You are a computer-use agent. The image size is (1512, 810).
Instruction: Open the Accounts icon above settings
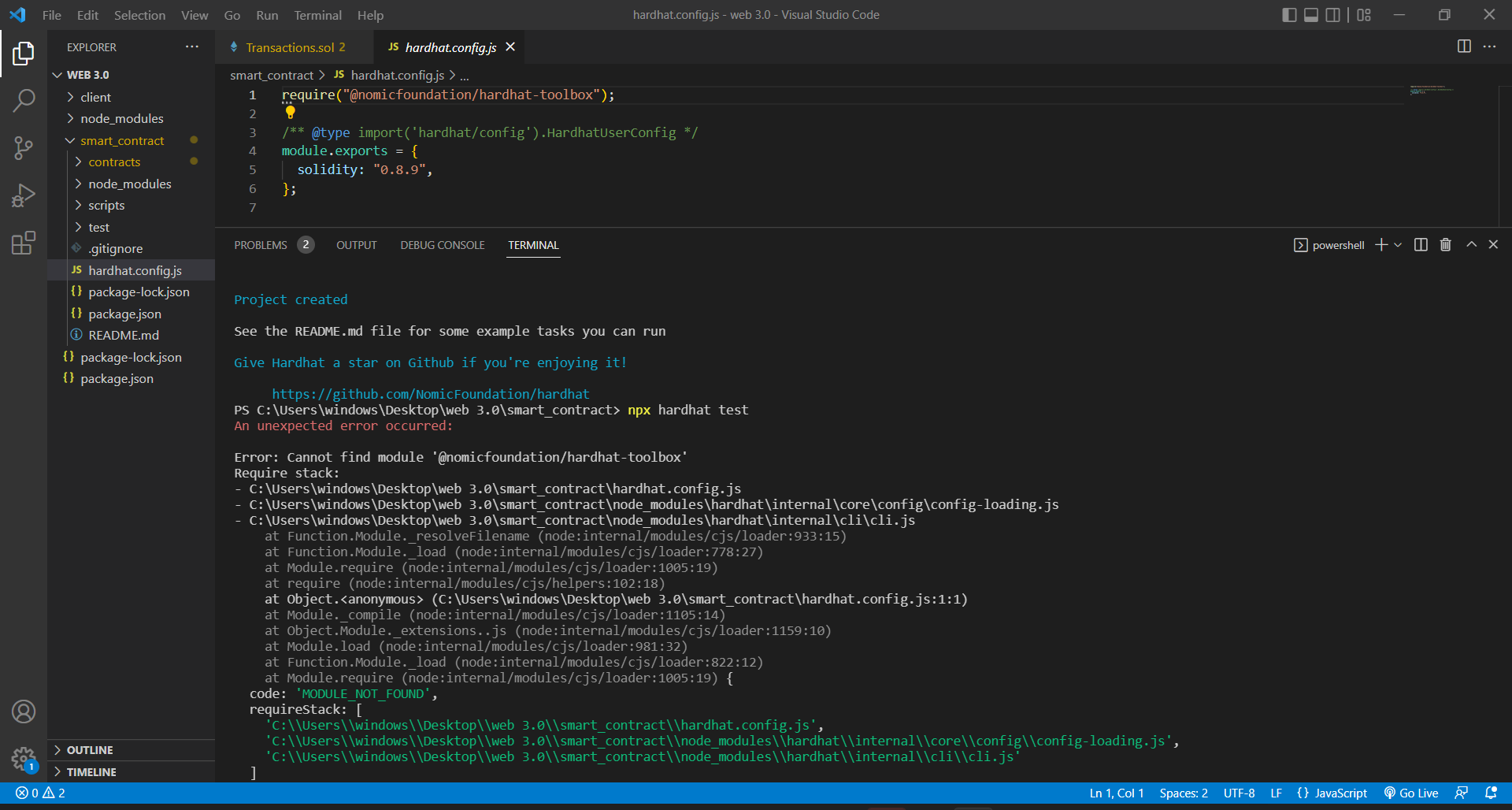click(x=24, y=712)
